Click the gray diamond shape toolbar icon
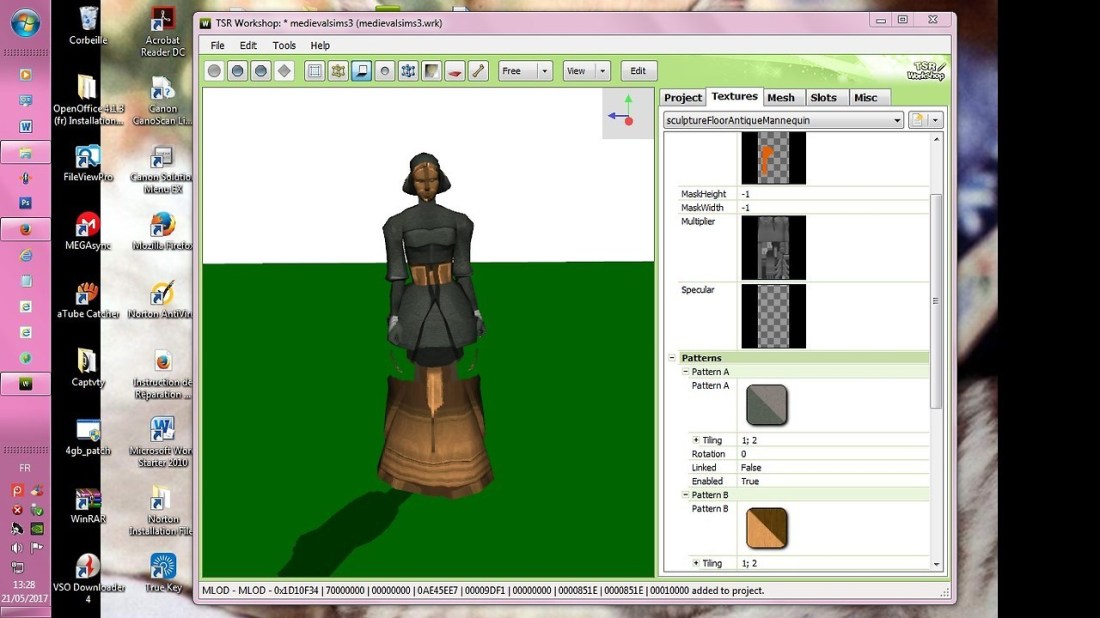Screen dimensions: 1100x618 click(x=284, y=71)
